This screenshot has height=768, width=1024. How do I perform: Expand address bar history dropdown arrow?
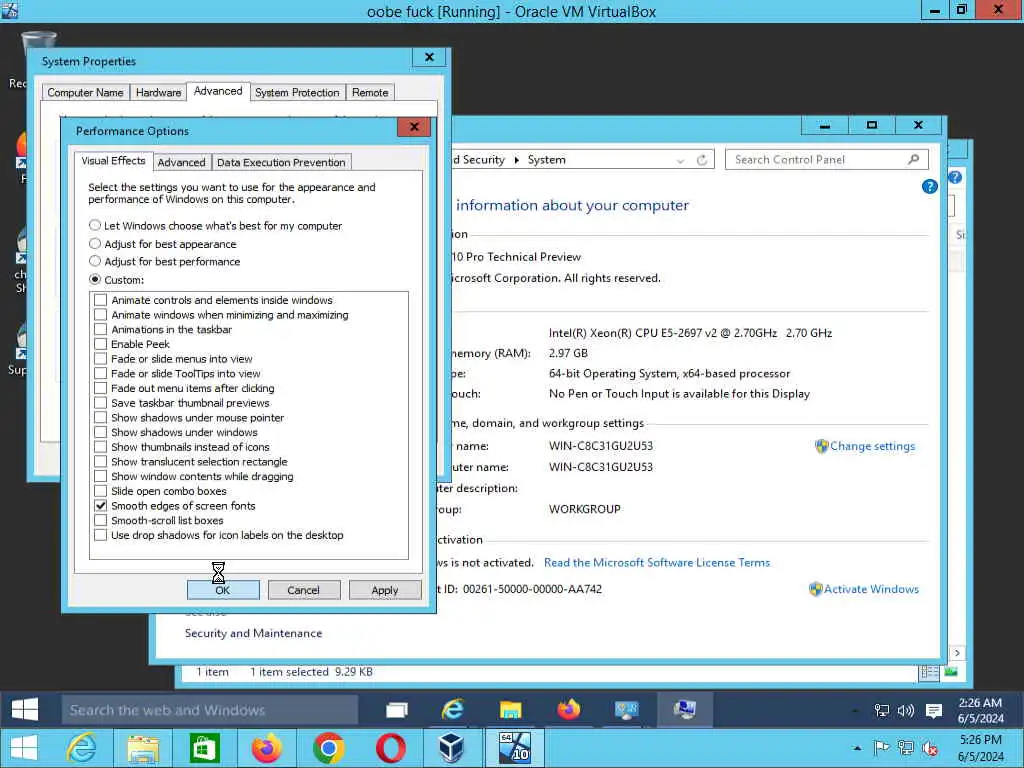680,161
